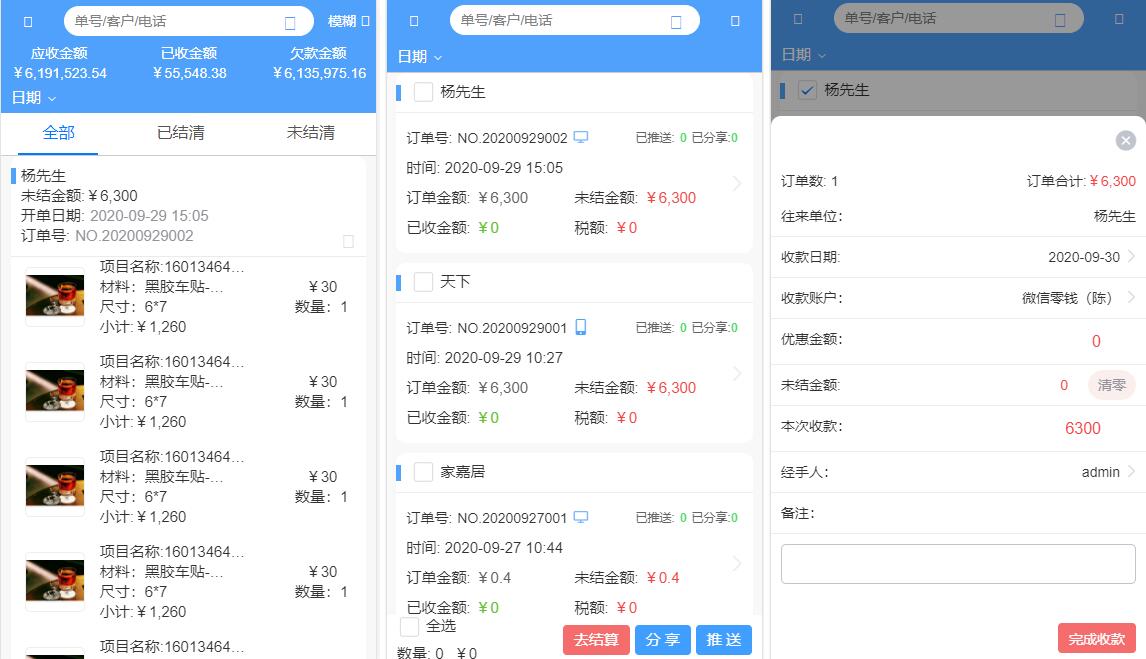This screenshot has width=1146, height=659.
Task: Toggle the 全选 select-all checkbox
Action: pos(409,626)
